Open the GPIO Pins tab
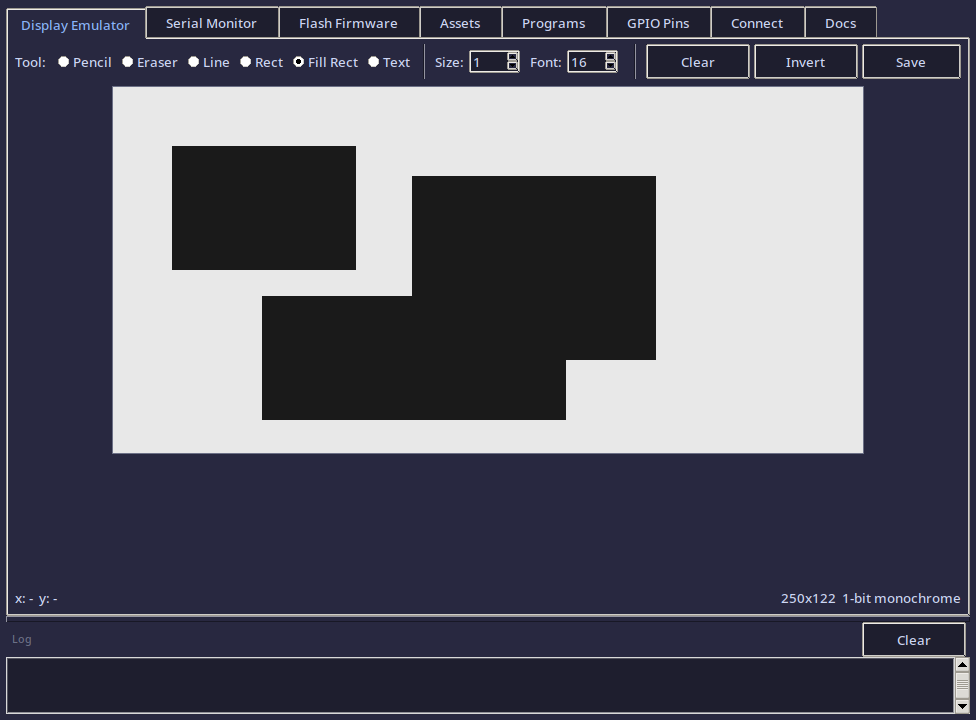The image size is (976, 720). click(x=658, y=22)
